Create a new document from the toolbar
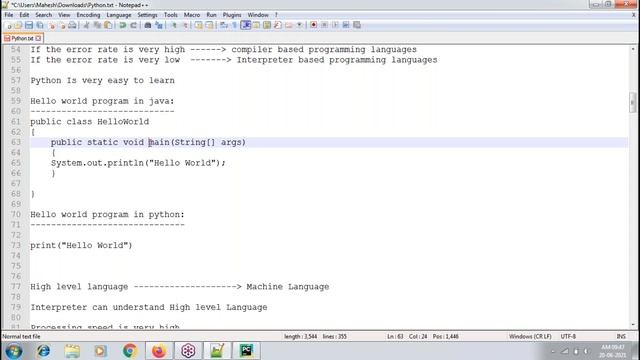The image size is (640, 360). [x=8, y=25]
